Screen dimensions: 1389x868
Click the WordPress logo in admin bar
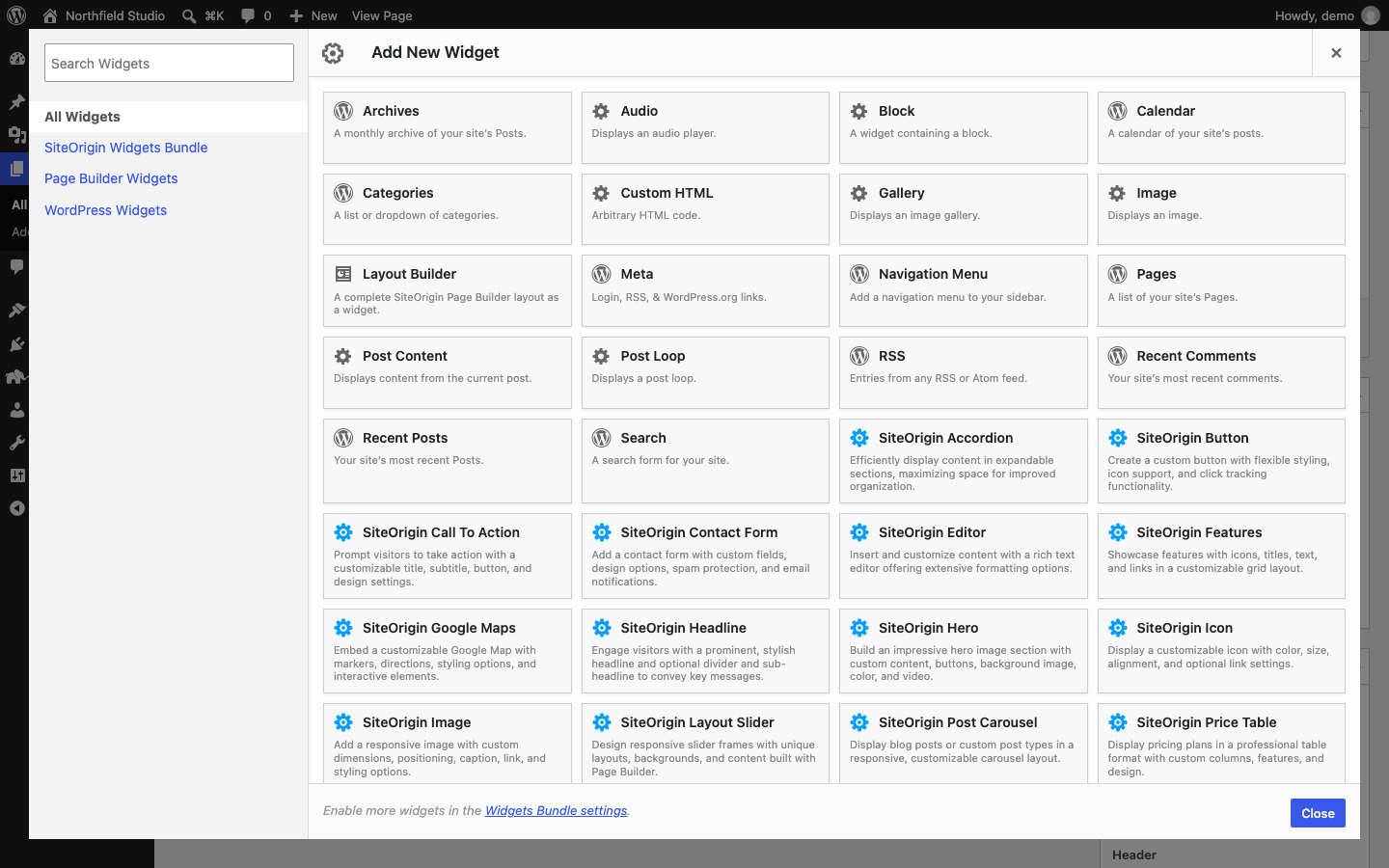pyautogui.click(x=16, y=15)
